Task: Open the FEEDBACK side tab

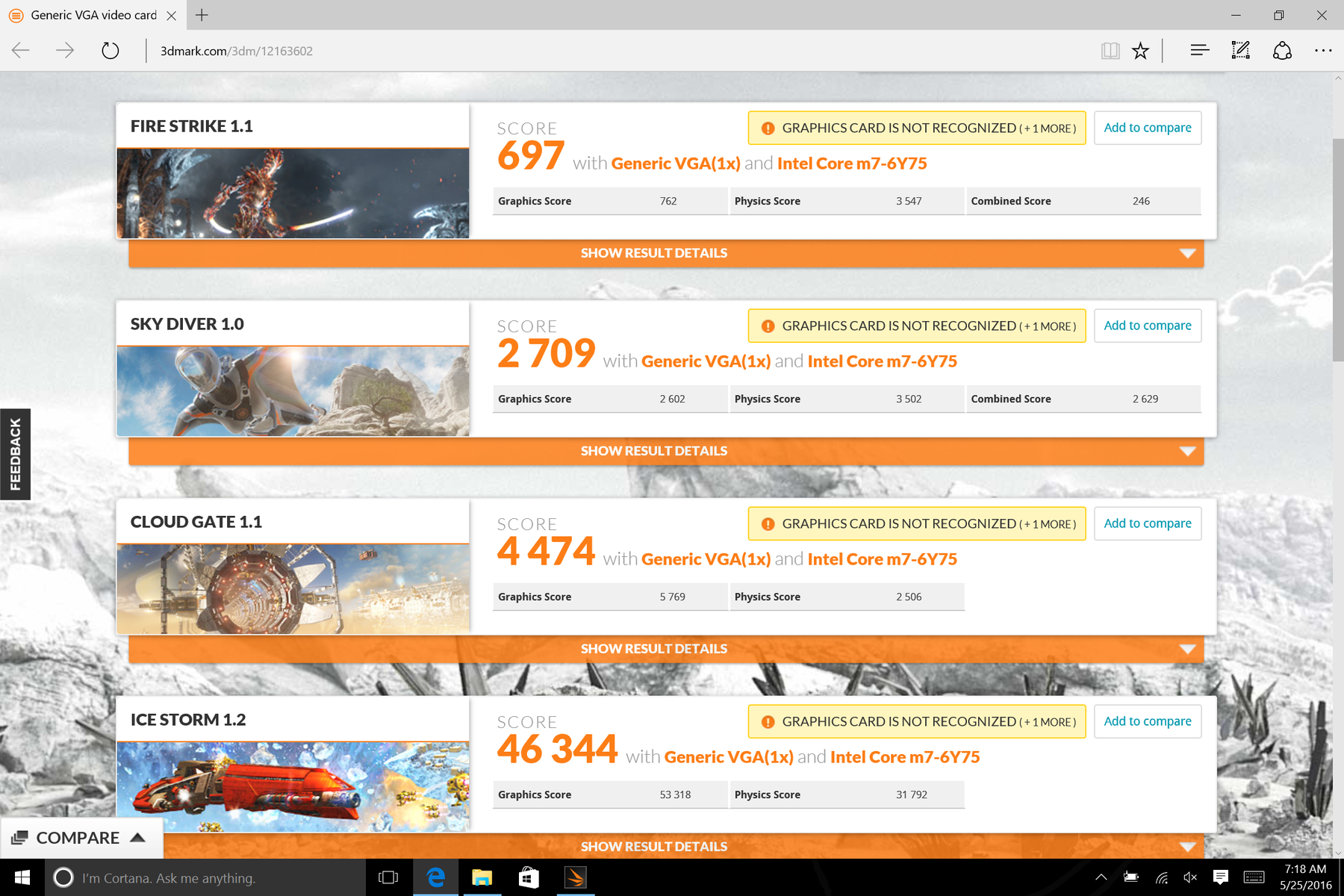Action: (15, 454)
